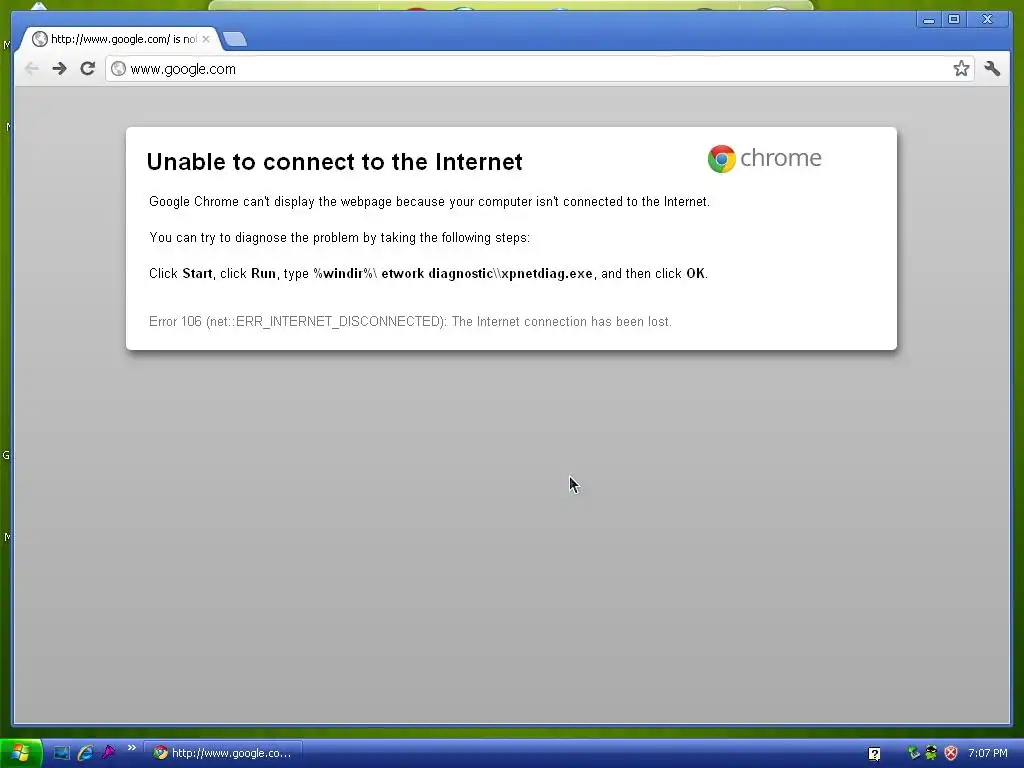
Task: Click the Windows Start button
Action: (21, 753)
